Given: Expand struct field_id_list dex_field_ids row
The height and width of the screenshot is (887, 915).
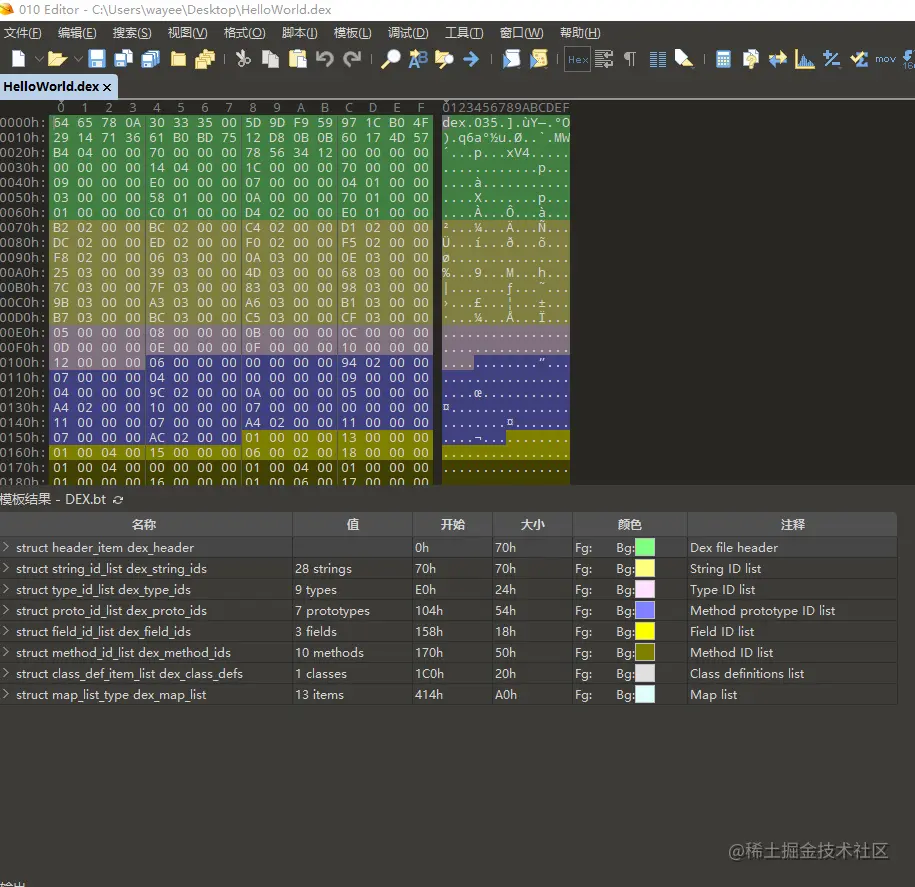Looking at the screenshot, I should click(6, 631).
